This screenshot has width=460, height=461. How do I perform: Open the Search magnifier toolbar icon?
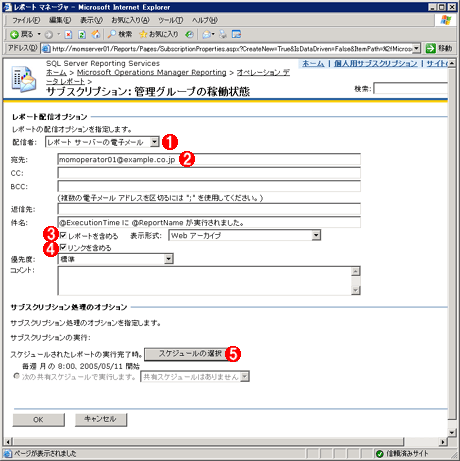[x=112, y=34]
